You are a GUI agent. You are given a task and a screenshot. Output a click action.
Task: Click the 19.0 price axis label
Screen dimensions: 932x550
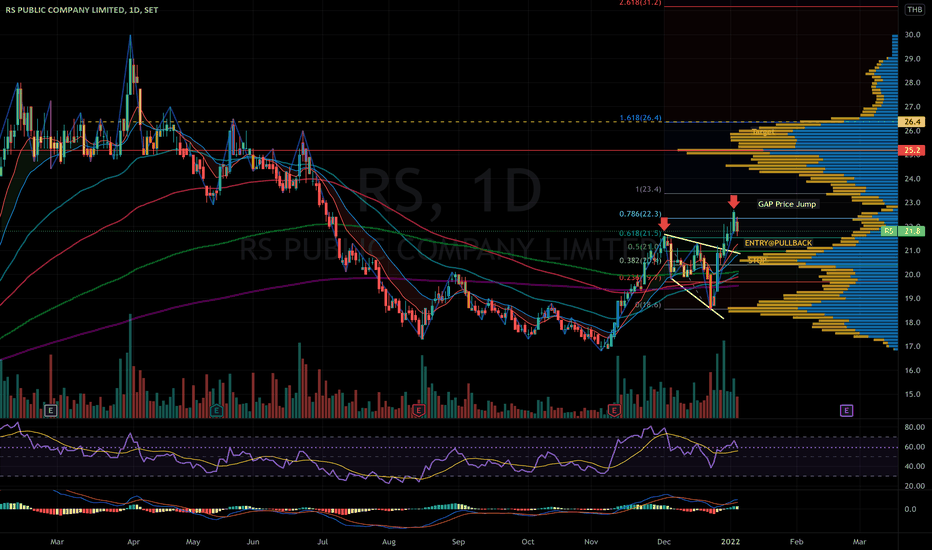912,298
